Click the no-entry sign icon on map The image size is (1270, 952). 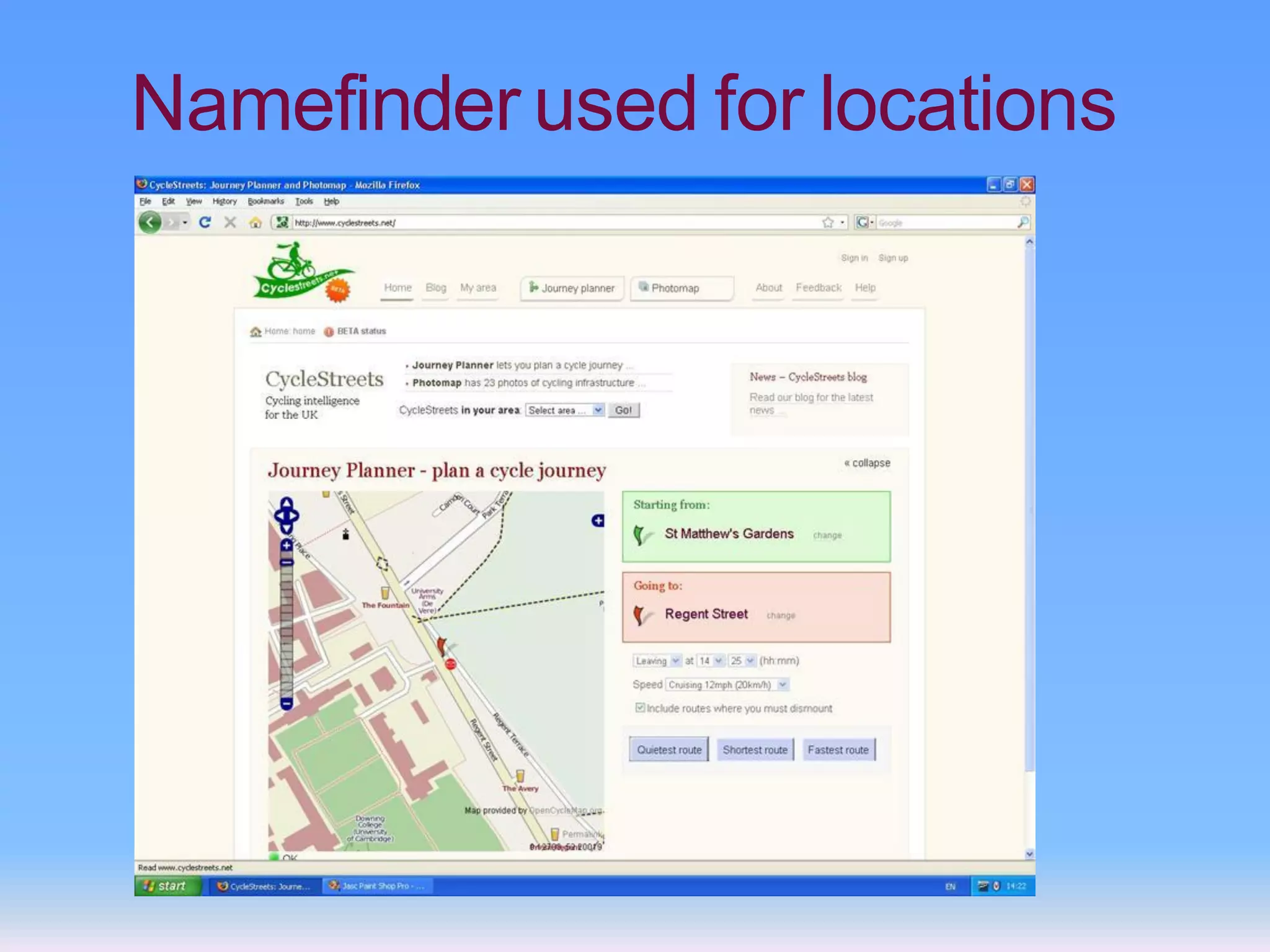[x=451, y=664]
